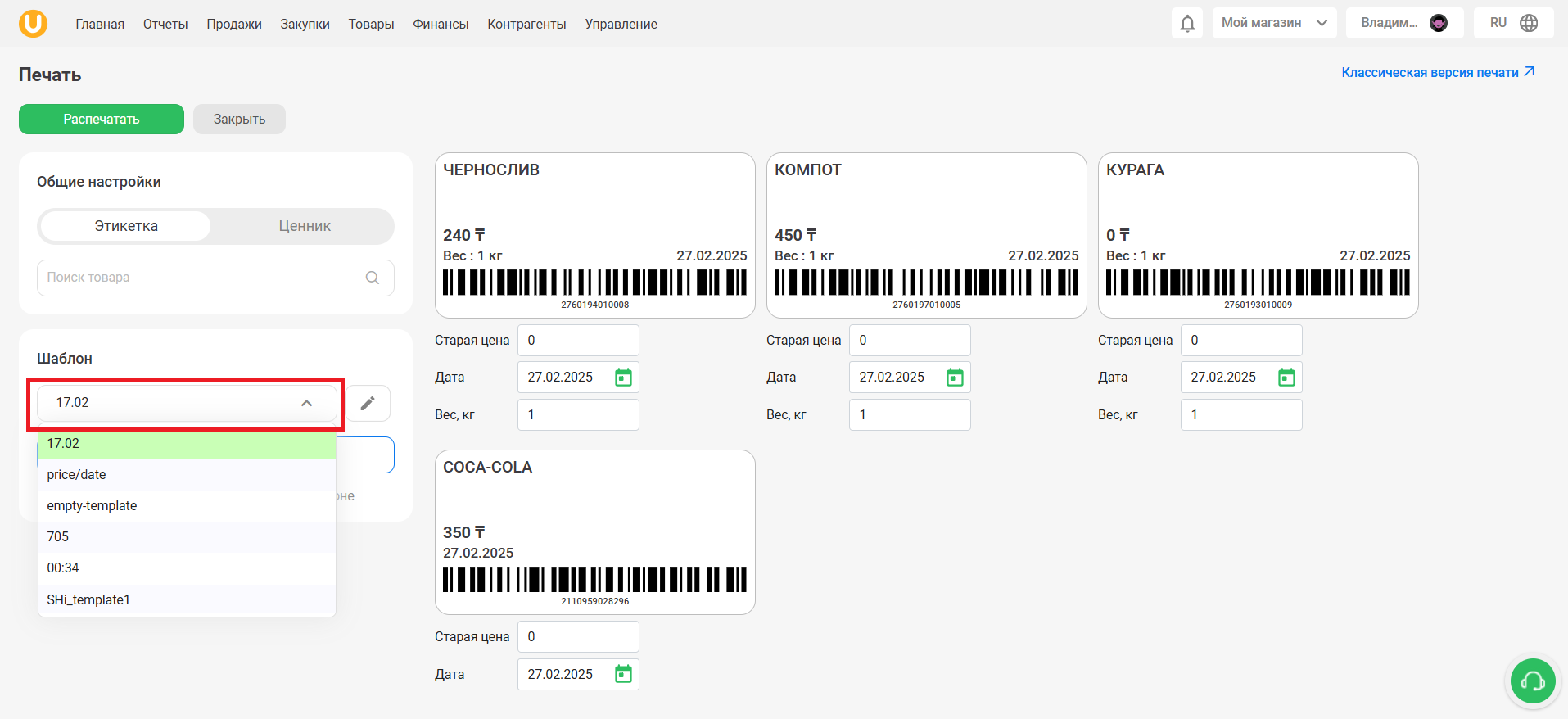Select the 00:34 template option
This screenshot has height=719, width=1568.
(187, 568)
